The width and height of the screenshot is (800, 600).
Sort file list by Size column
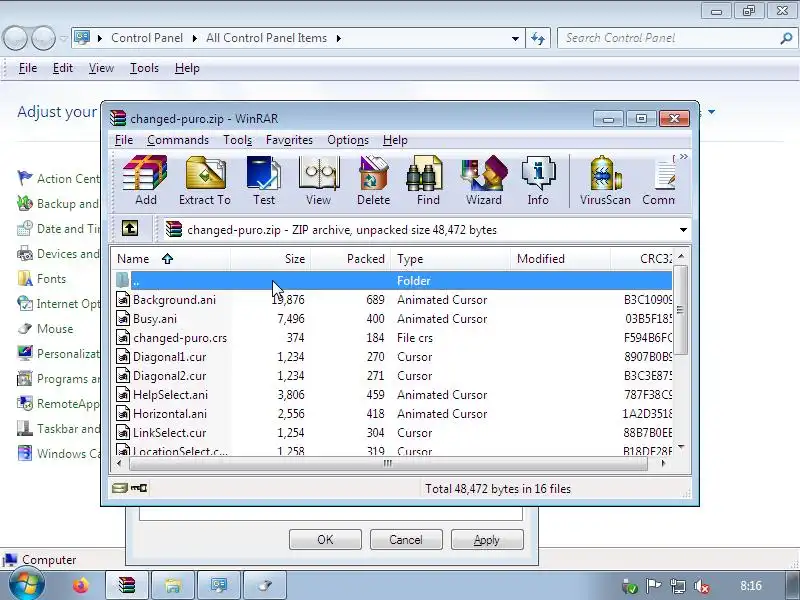coord(270,259)
